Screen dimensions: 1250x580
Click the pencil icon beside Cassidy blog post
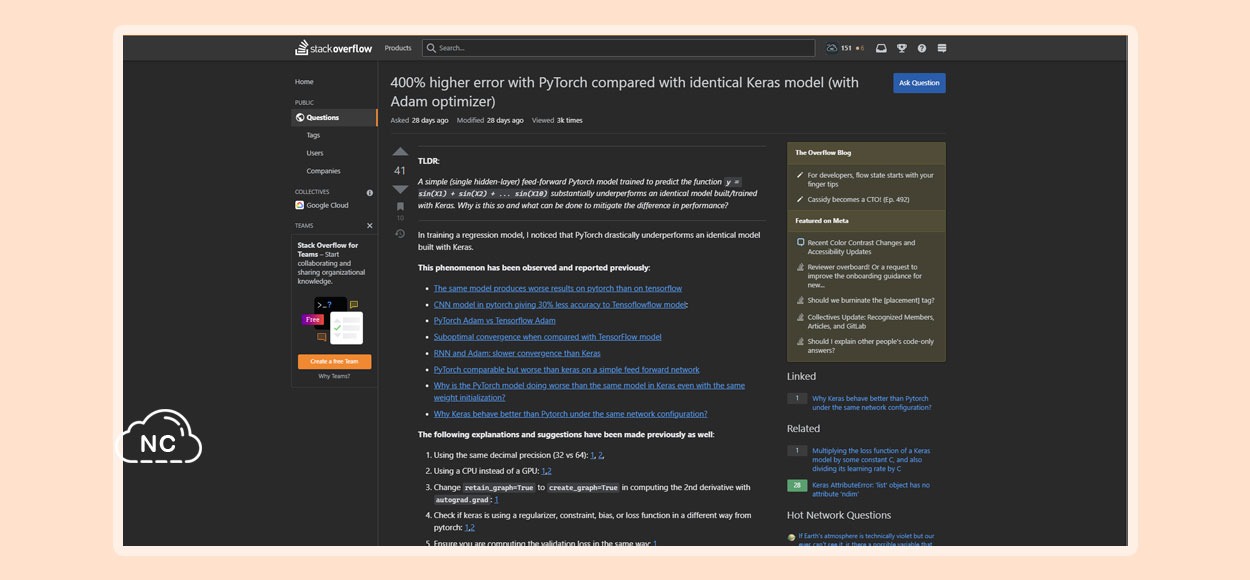click(x=799, y=199)
